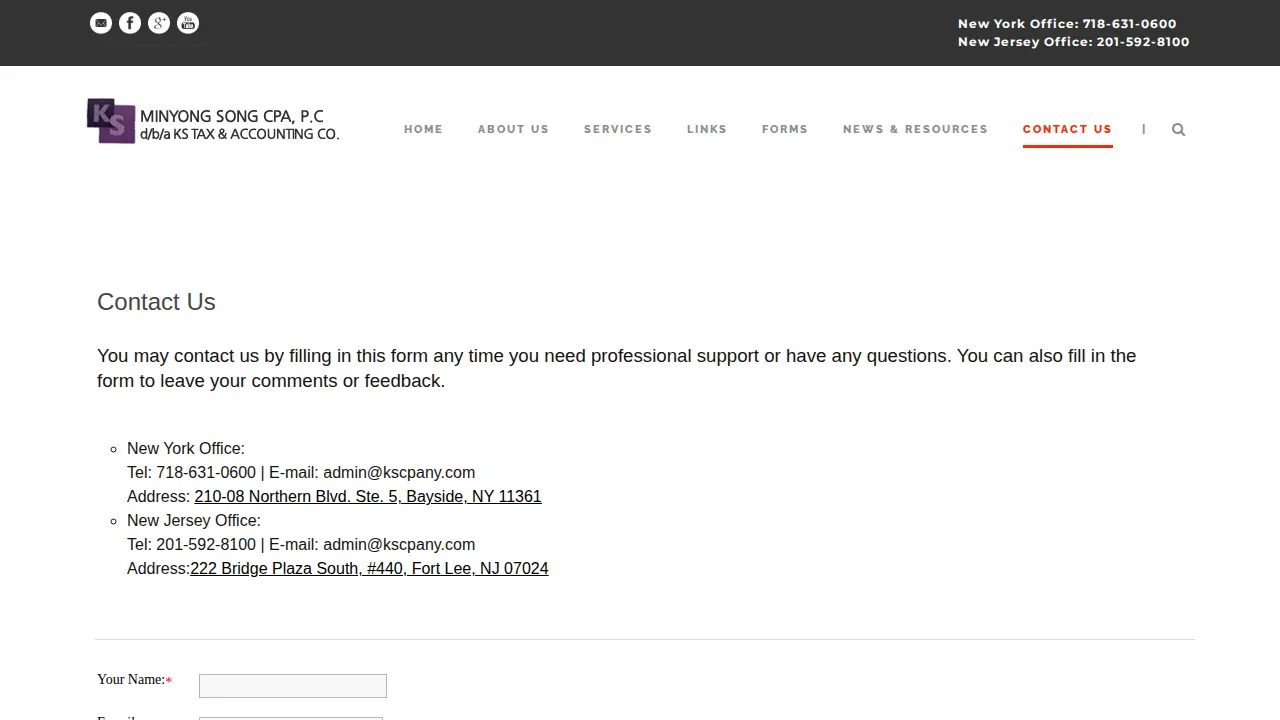Open the Links menu item

point(707,129)
